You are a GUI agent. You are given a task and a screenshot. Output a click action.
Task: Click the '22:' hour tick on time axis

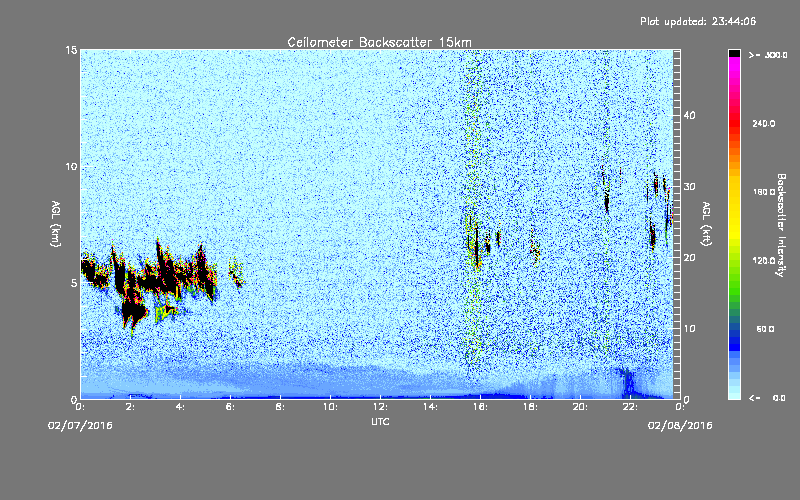630,407
